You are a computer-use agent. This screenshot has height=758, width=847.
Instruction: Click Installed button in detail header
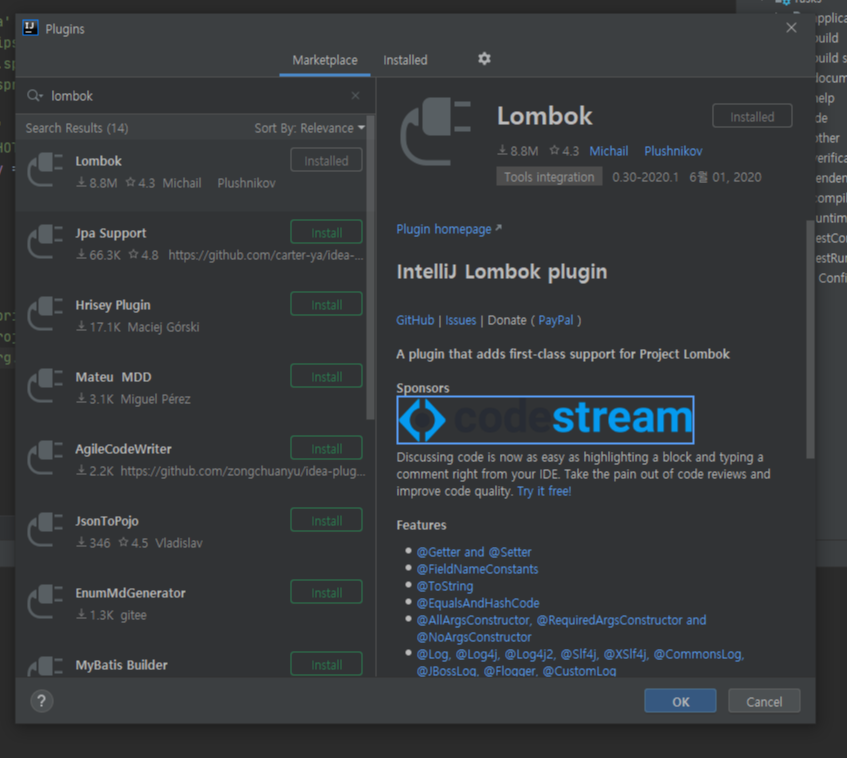pos(752,116)
